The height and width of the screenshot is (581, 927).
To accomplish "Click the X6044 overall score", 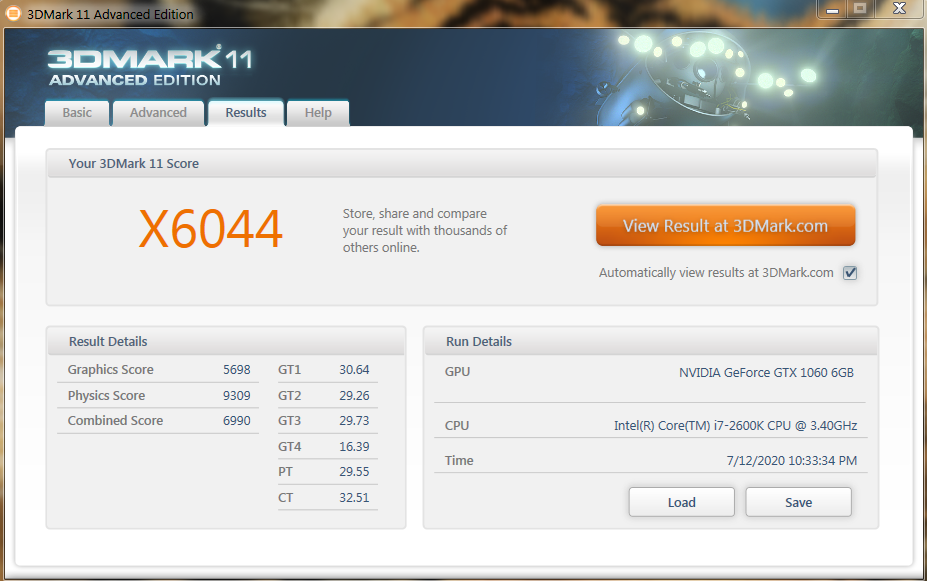I will point(210,229).
